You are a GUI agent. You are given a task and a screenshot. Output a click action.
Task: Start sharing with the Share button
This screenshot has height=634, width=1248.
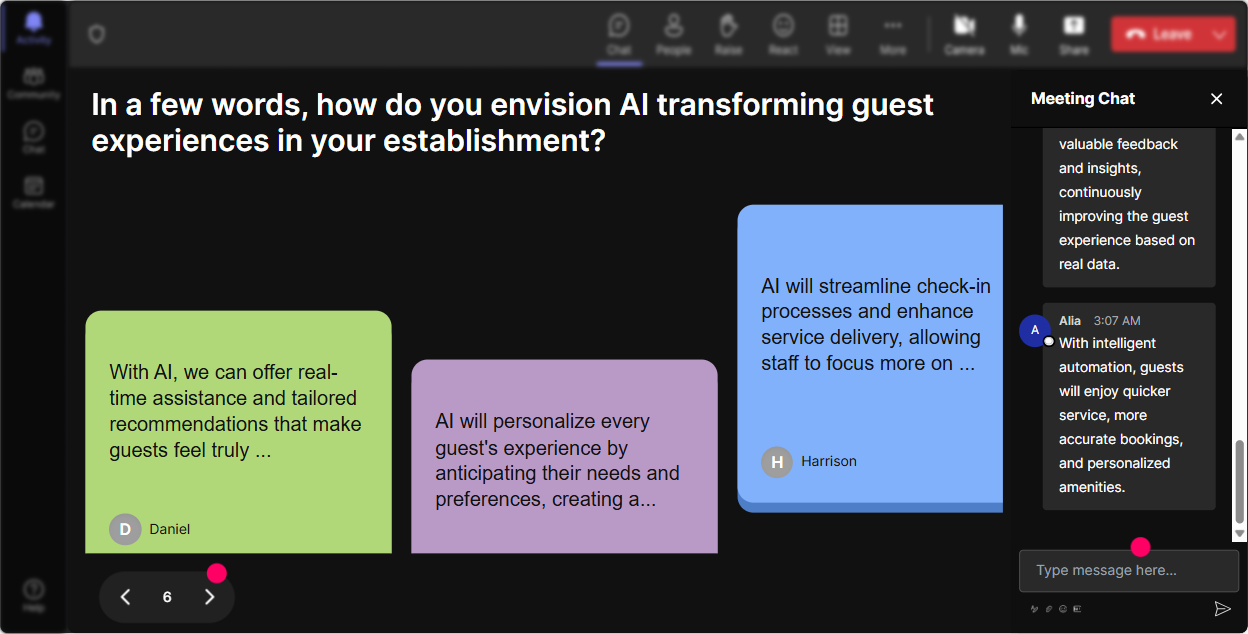[x=1074, y=34]
